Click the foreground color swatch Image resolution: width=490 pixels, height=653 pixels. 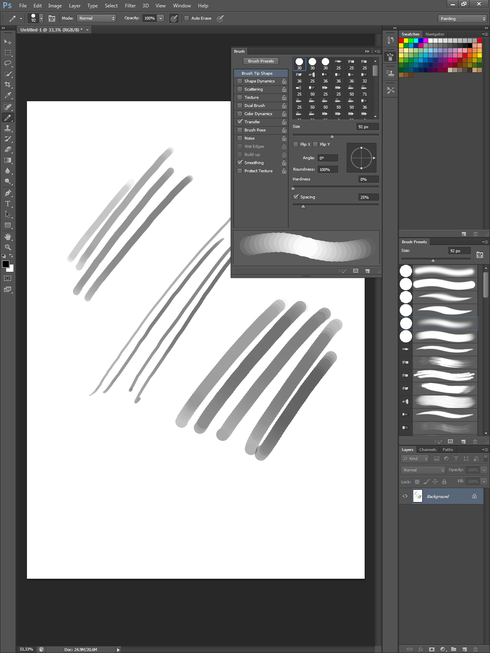(x=5, y=264)
